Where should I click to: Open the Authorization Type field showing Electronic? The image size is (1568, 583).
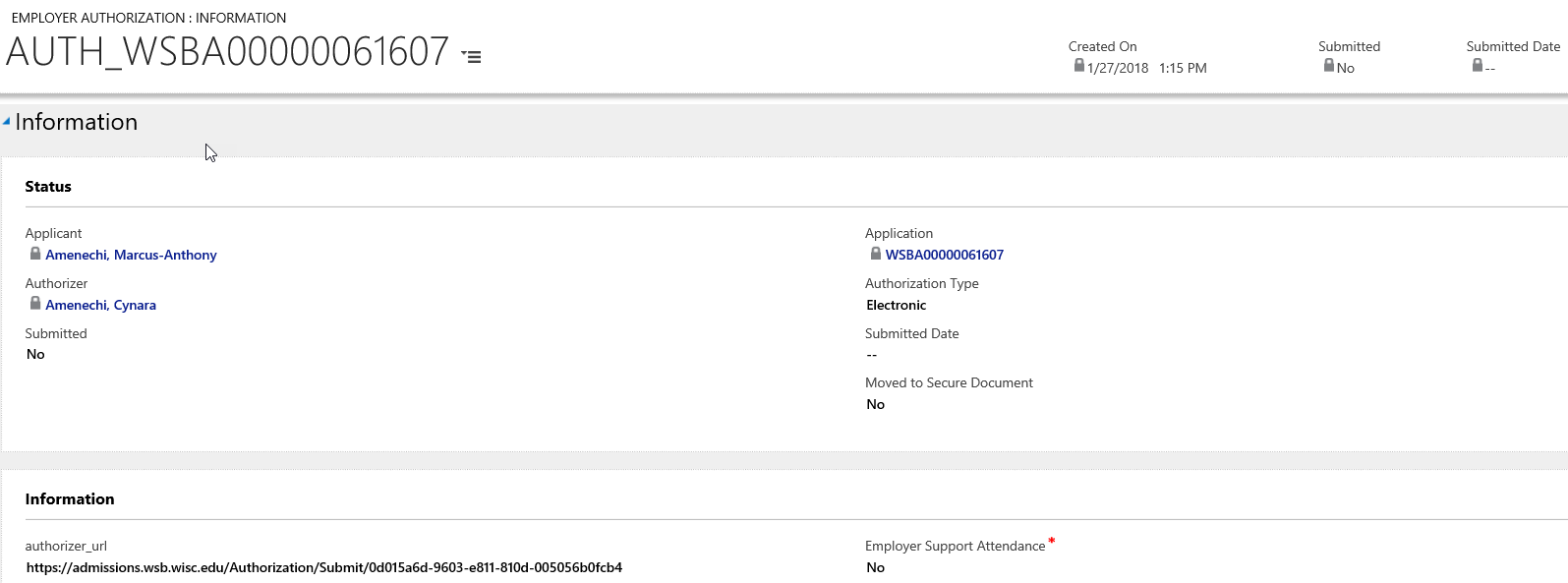[896, 306]
